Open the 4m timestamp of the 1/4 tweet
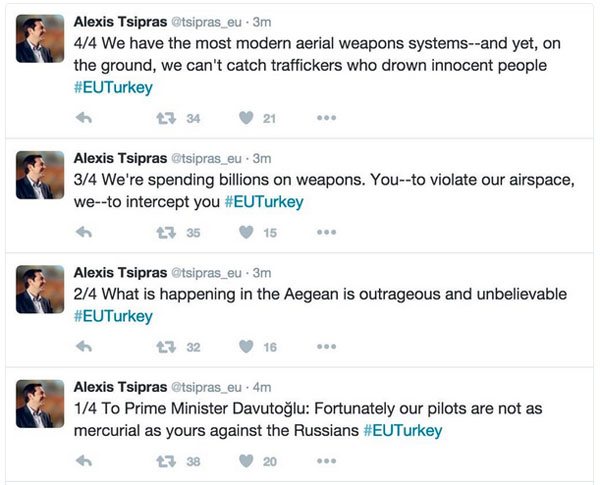This screenshot has width=600, height=485. click(x=262, y=386)
